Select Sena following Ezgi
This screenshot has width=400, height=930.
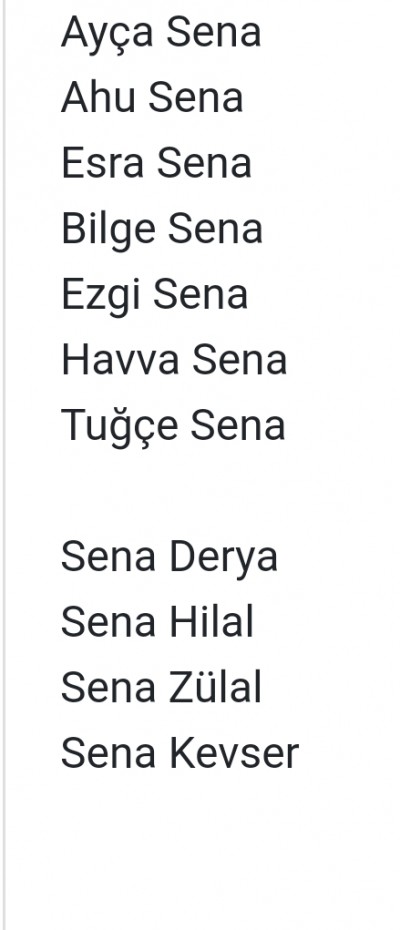point(201,295)
